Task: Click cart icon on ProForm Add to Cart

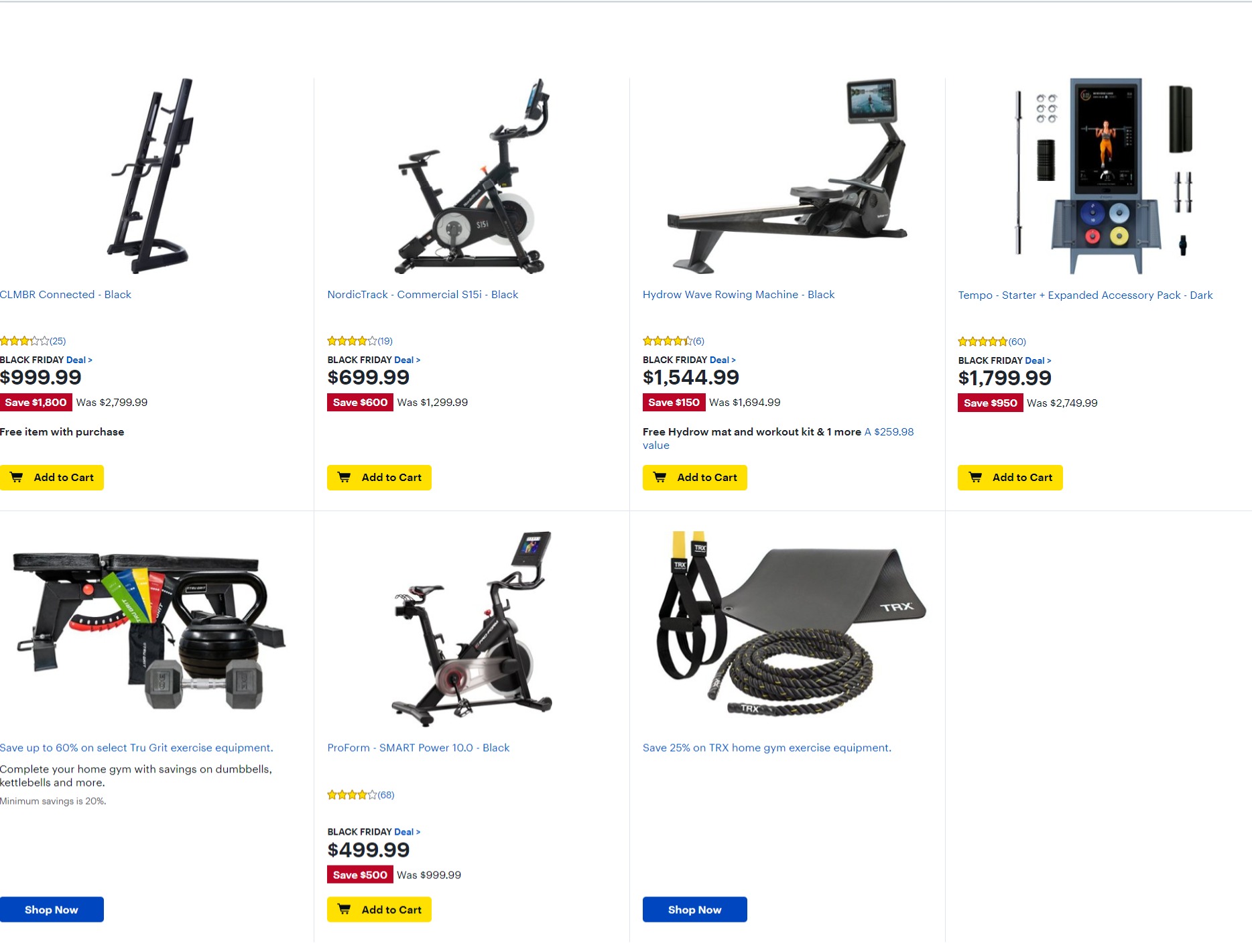Action: click(344, 910)
